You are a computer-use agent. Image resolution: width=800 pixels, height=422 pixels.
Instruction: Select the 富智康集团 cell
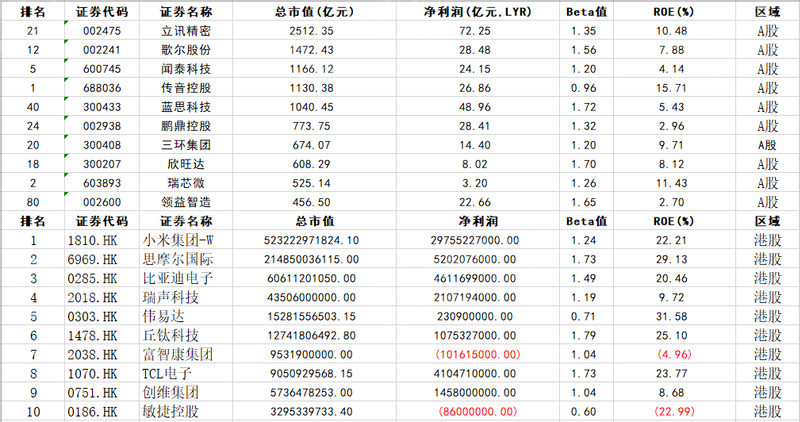coord(186,354)
